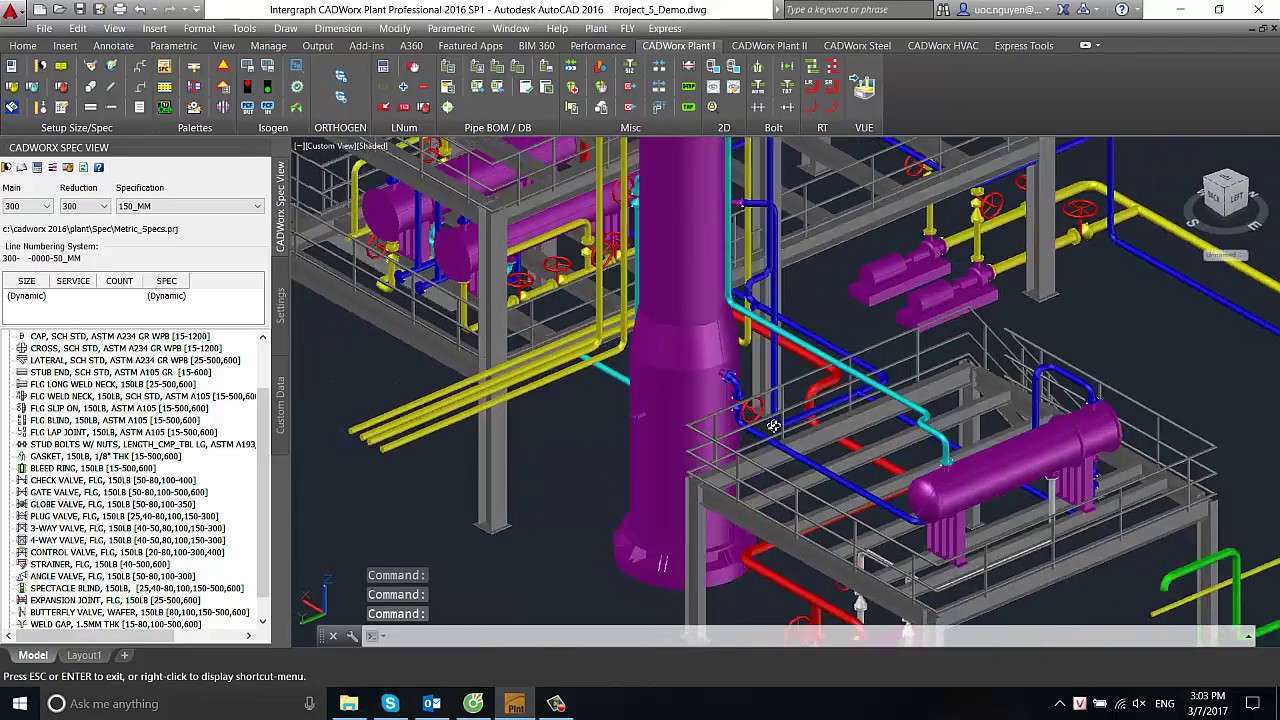
Task: Open the Custom Data side tab
Action: pos(281,405)
